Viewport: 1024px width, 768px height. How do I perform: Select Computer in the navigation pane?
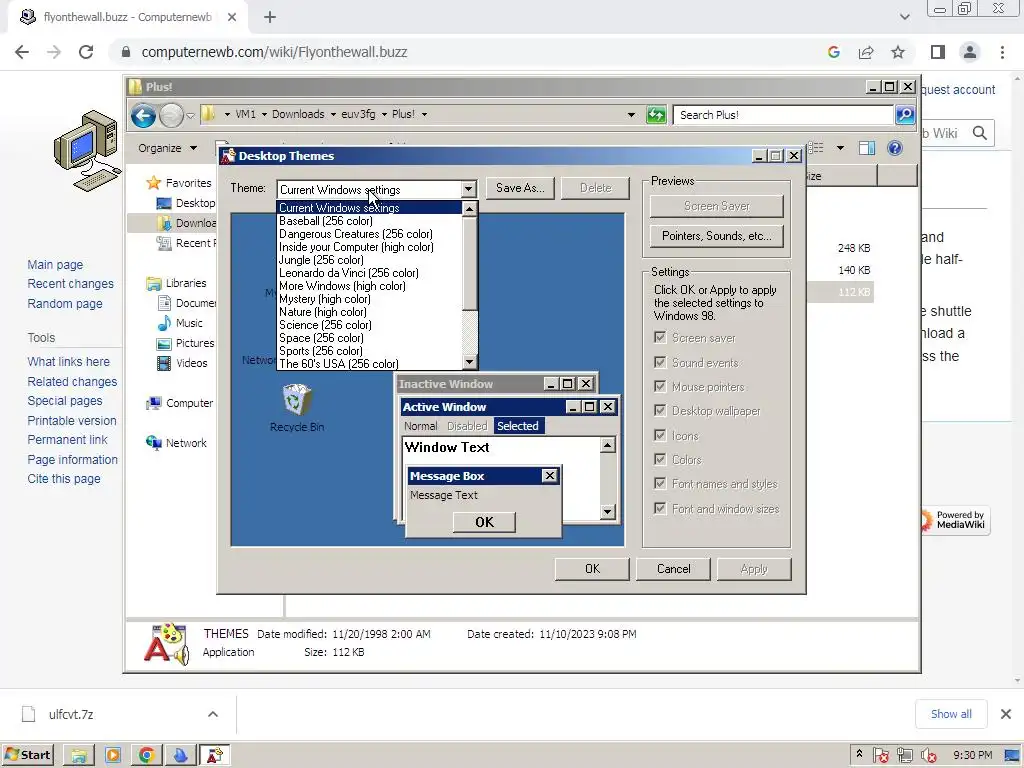click(180, 403)
